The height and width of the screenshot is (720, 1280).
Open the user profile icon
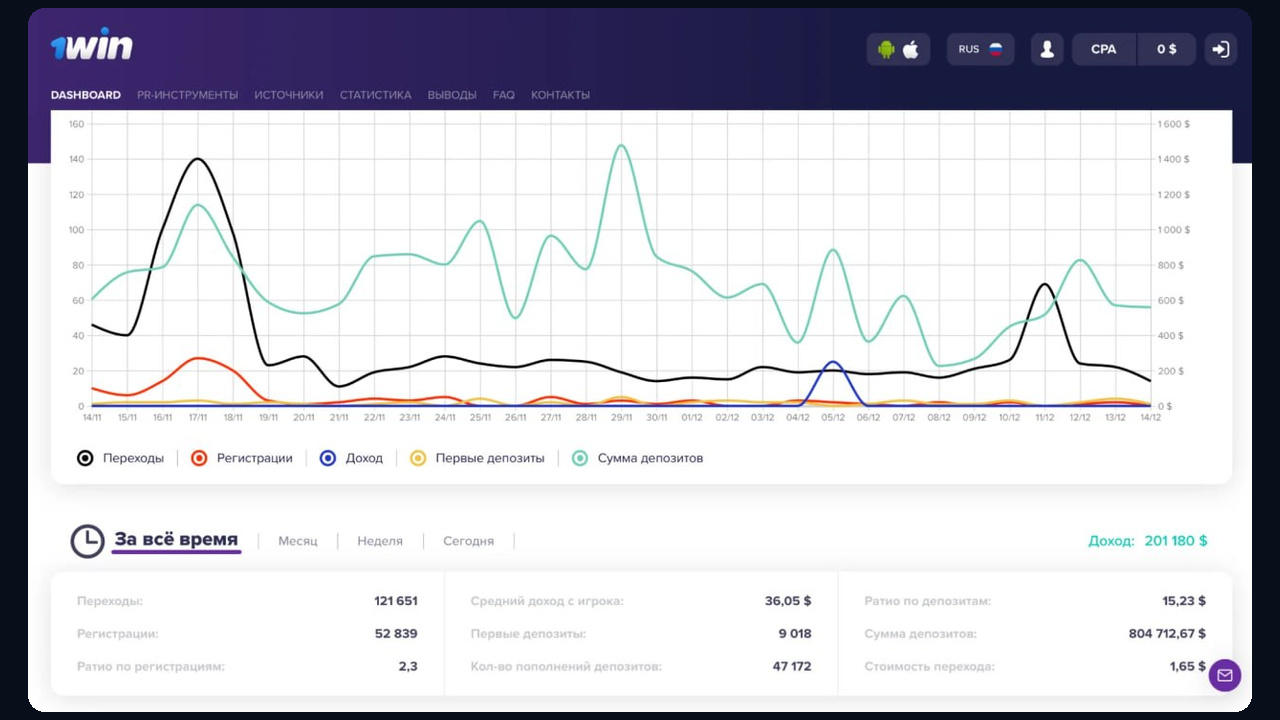1047,49
